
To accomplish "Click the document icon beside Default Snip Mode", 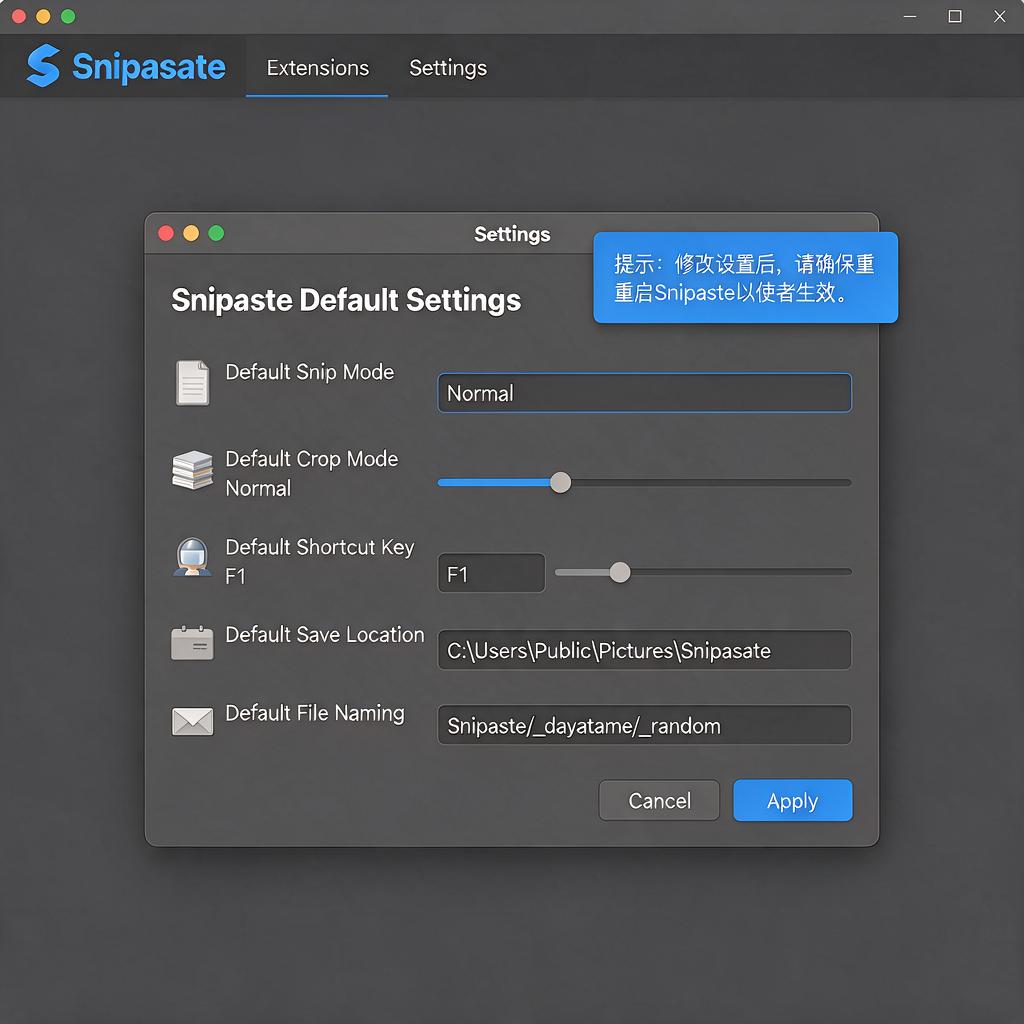I will [x=193, y=383].
